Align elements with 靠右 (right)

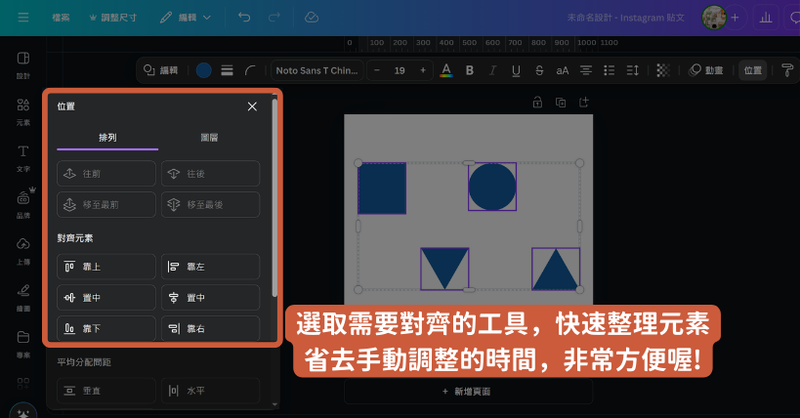(210, 327)
